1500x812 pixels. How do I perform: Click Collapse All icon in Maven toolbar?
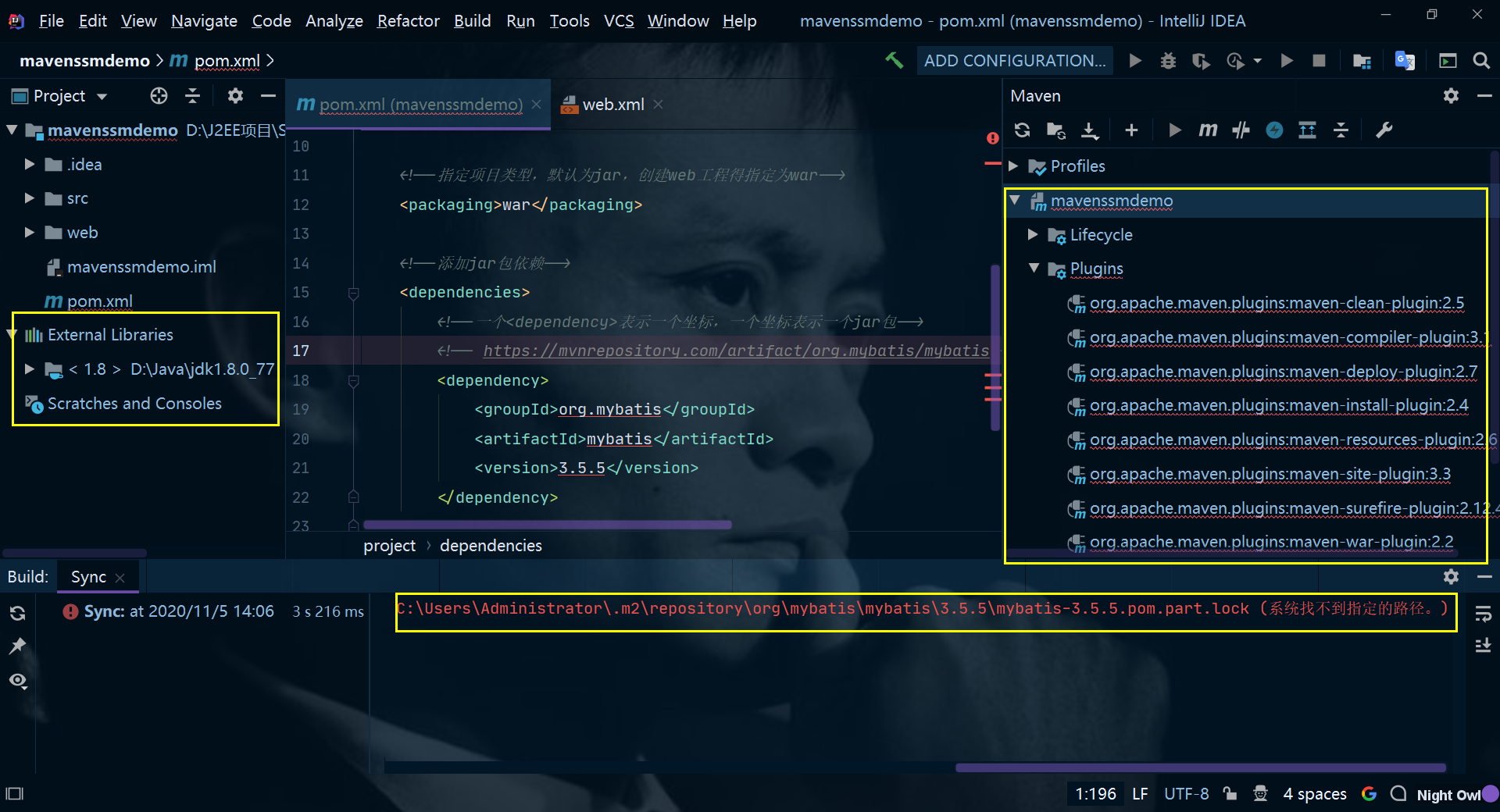pos(1341,130)
